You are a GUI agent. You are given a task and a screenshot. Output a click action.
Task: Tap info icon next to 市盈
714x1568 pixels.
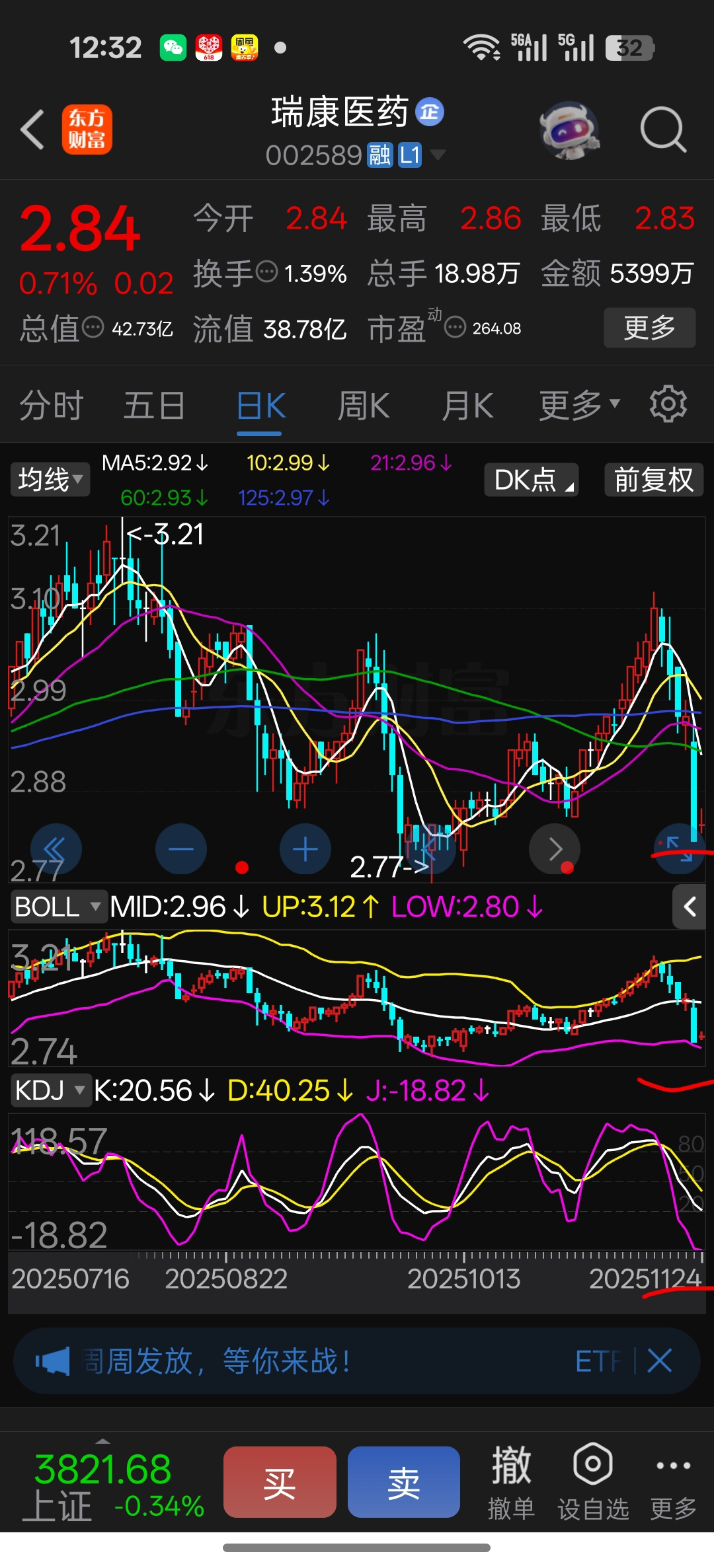[x=455, y=326]
